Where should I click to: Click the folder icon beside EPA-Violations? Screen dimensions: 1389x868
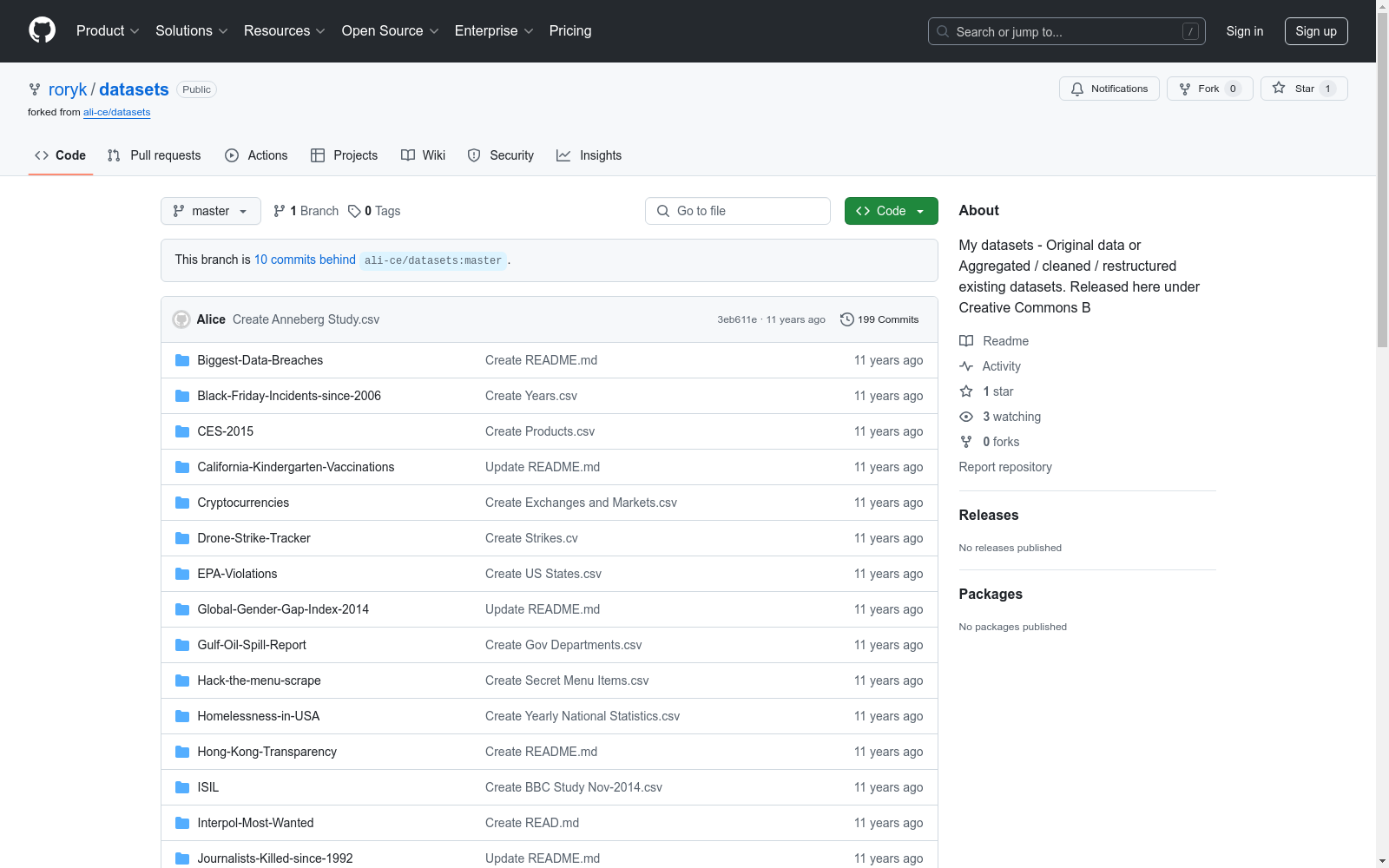(x=182, y=574)
